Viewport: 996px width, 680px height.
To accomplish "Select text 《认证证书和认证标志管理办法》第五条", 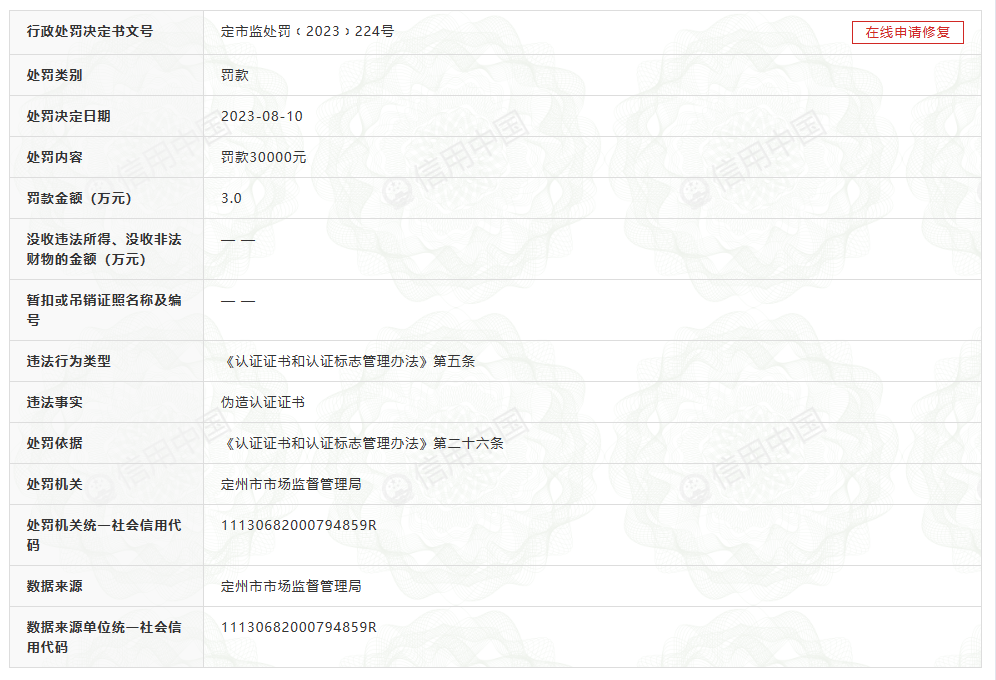I will [x=349, y=361].
